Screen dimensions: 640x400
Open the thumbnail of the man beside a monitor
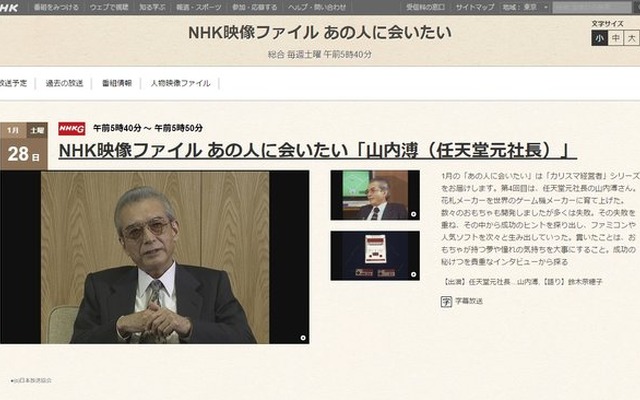tap(375, 195)
